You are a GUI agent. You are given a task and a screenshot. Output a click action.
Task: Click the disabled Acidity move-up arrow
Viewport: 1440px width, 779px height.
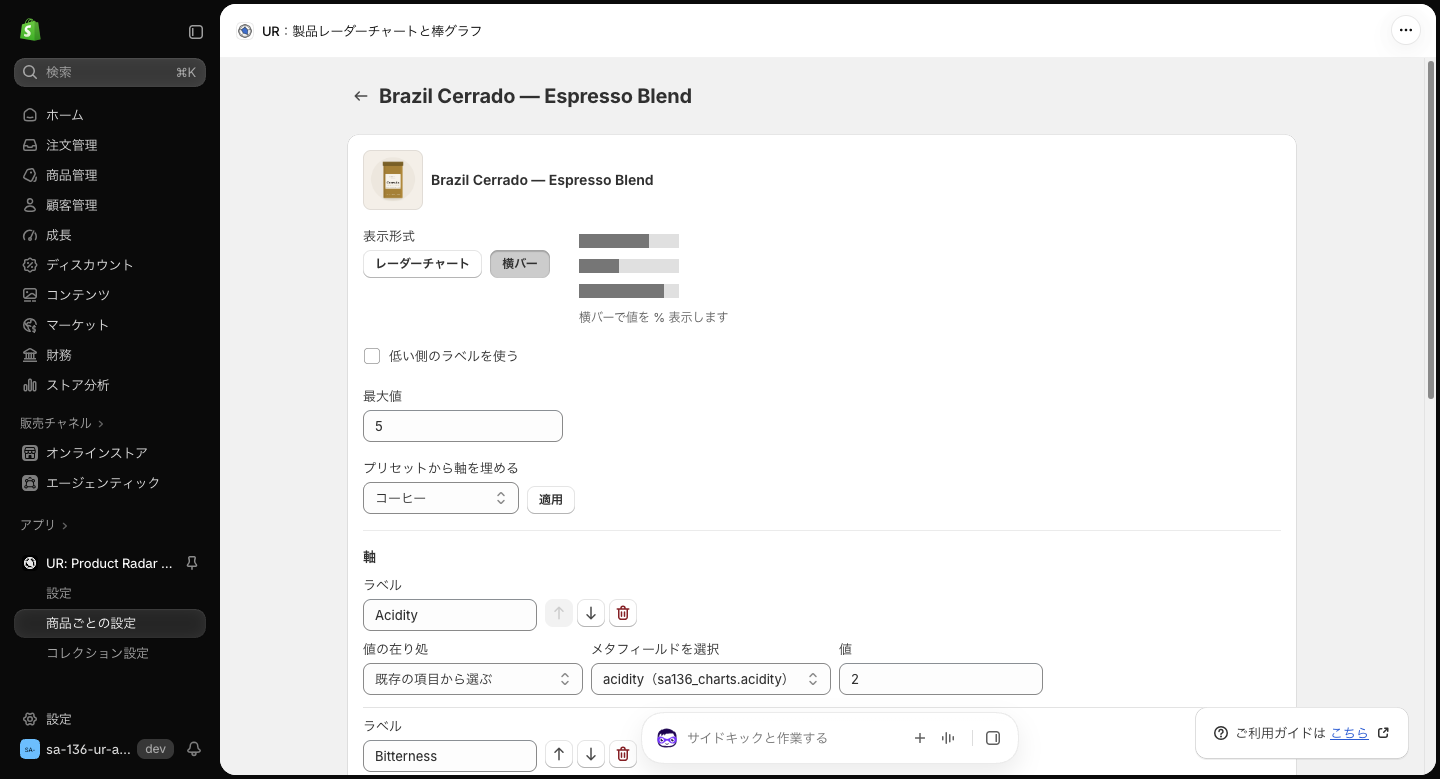tap(559, 613)
